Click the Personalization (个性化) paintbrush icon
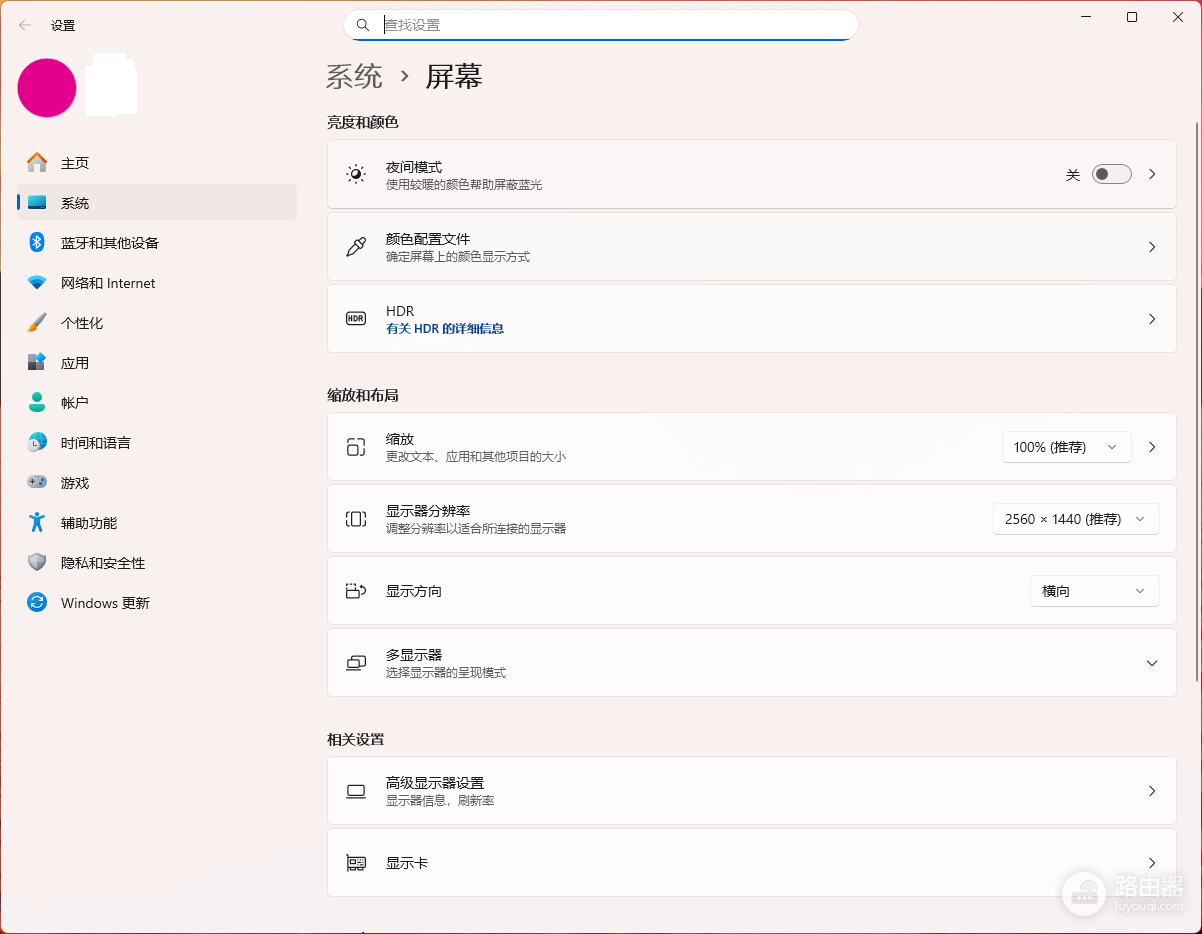The height and width of the screenshot is (934, 1202). click(37, 322)
